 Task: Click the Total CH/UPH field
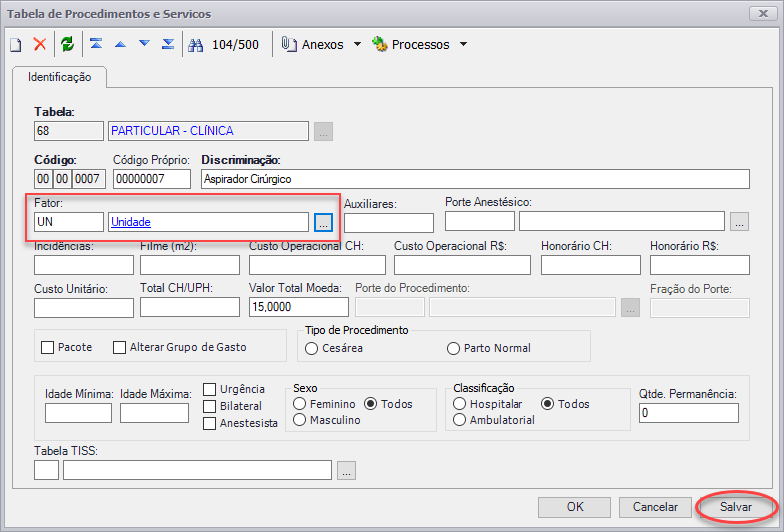tap(190, 307)
